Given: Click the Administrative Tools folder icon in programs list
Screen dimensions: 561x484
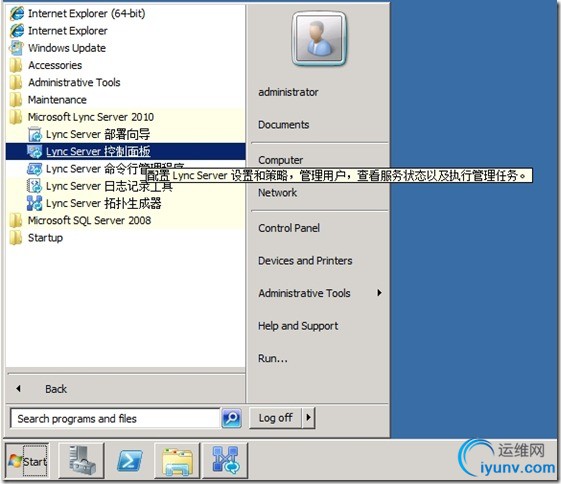Looking at the screenshot, I should point(16,82).
